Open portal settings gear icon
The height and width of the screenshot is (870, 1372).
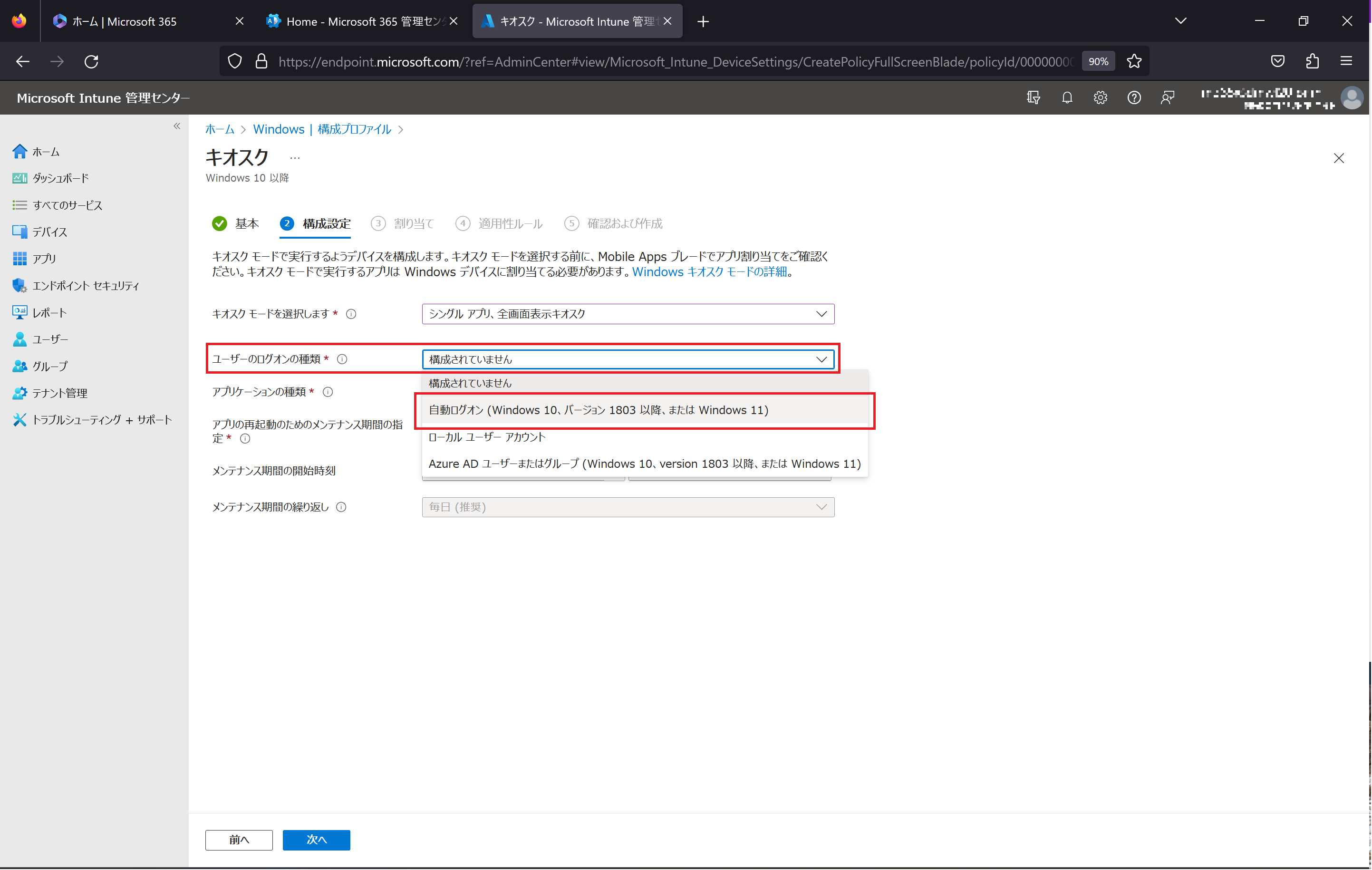1100,97
